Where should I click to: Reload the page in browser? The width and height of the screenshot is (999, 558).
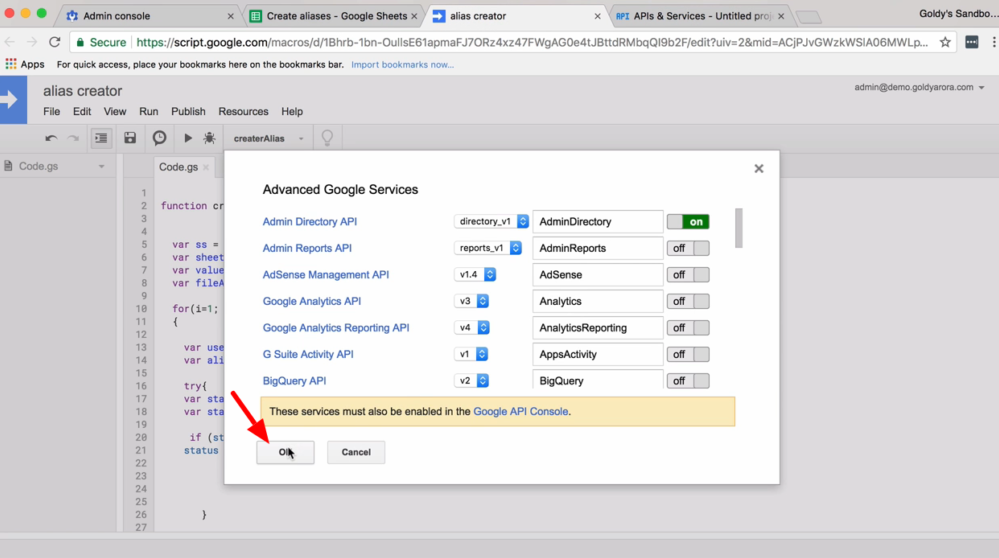[x=55, y=42]
